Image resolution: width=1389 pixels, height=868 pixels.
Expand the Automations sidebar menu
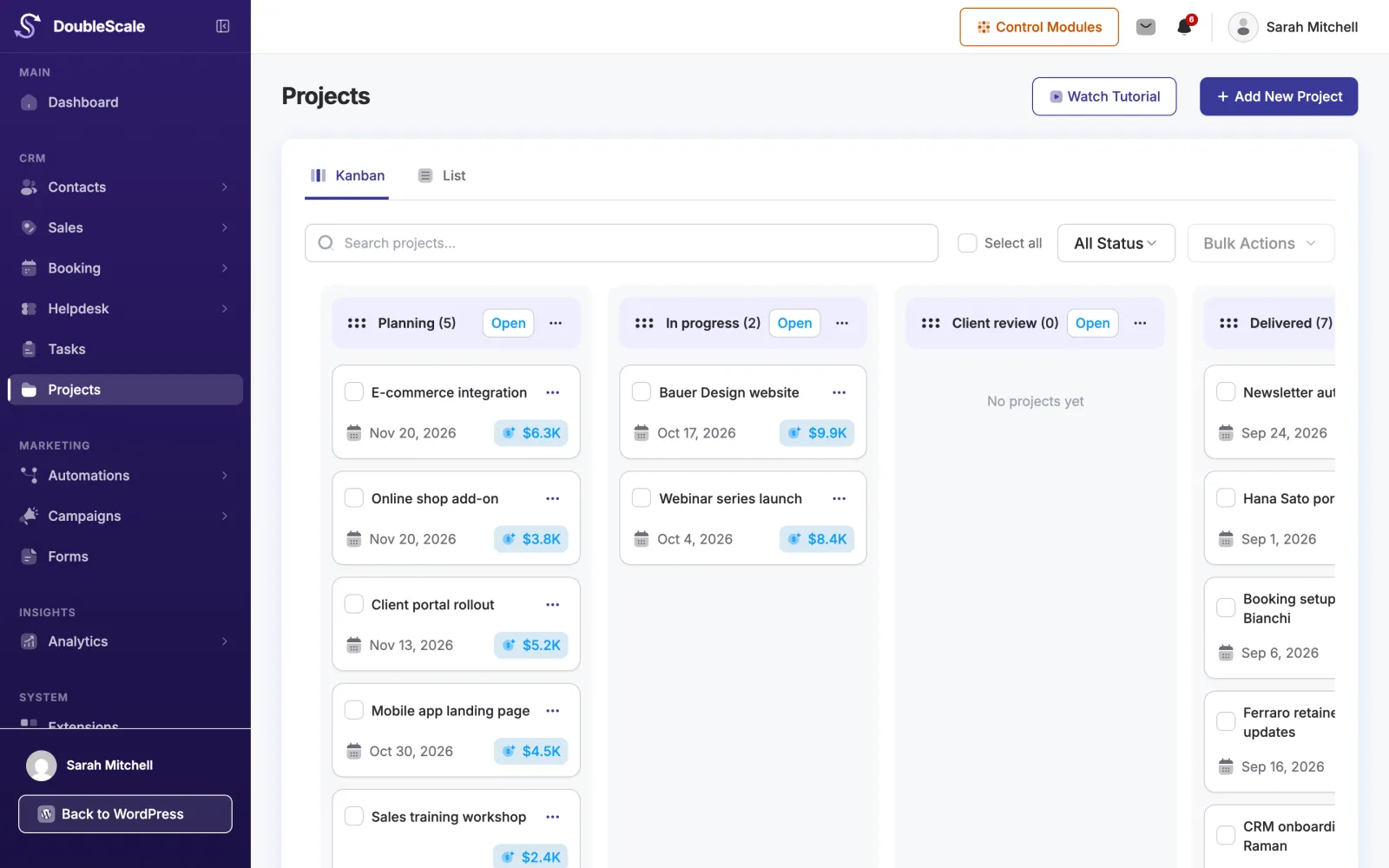(x=126, y=476)
